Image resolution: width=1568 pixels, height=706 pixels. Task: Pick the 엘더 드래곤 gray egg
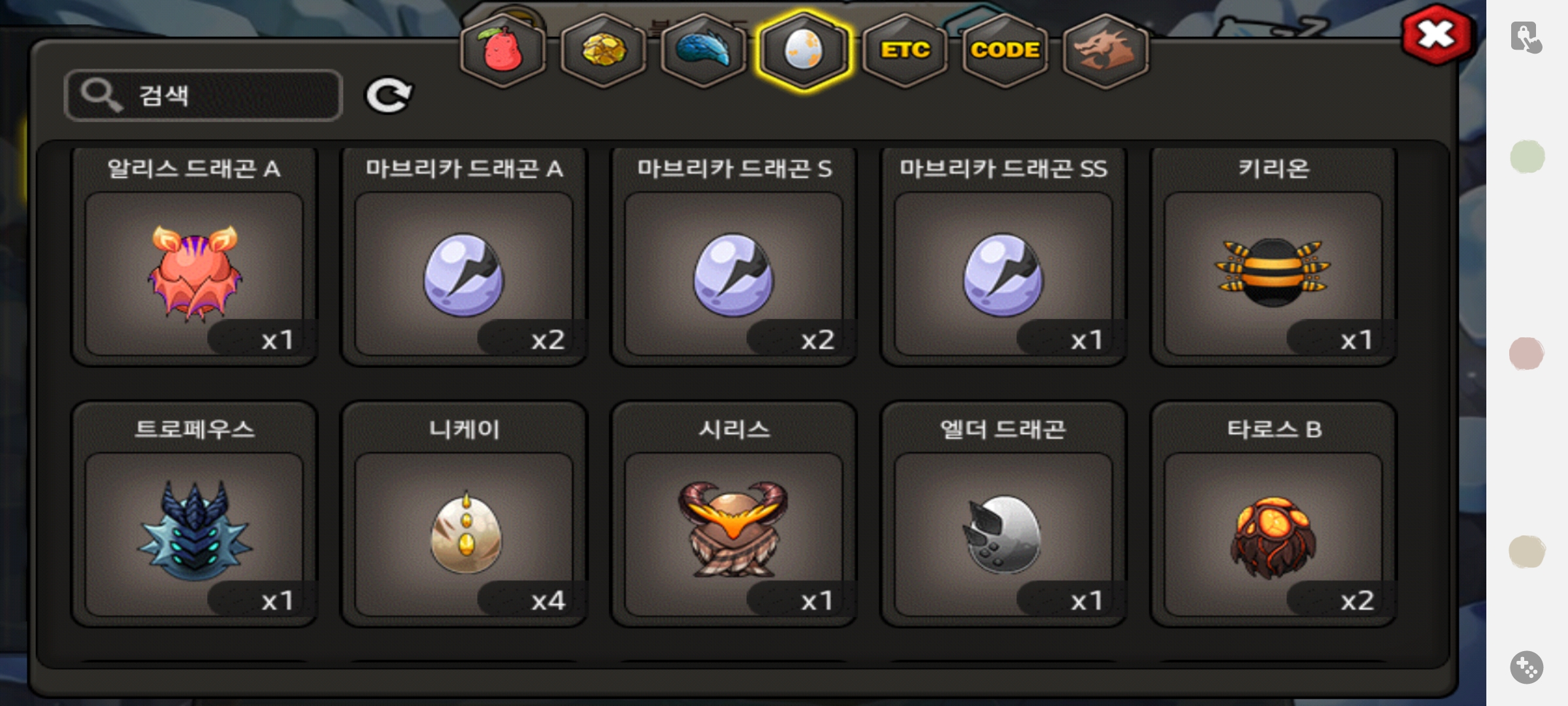point(1003,514)
